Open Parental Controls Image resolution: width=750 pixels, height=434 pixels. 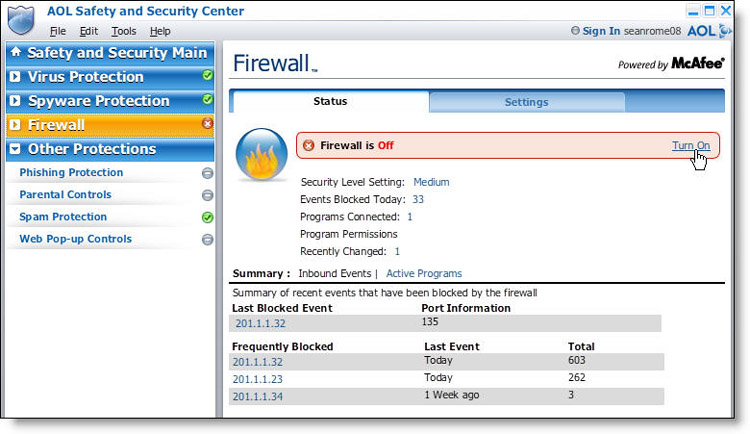click(x=66, y=194)
